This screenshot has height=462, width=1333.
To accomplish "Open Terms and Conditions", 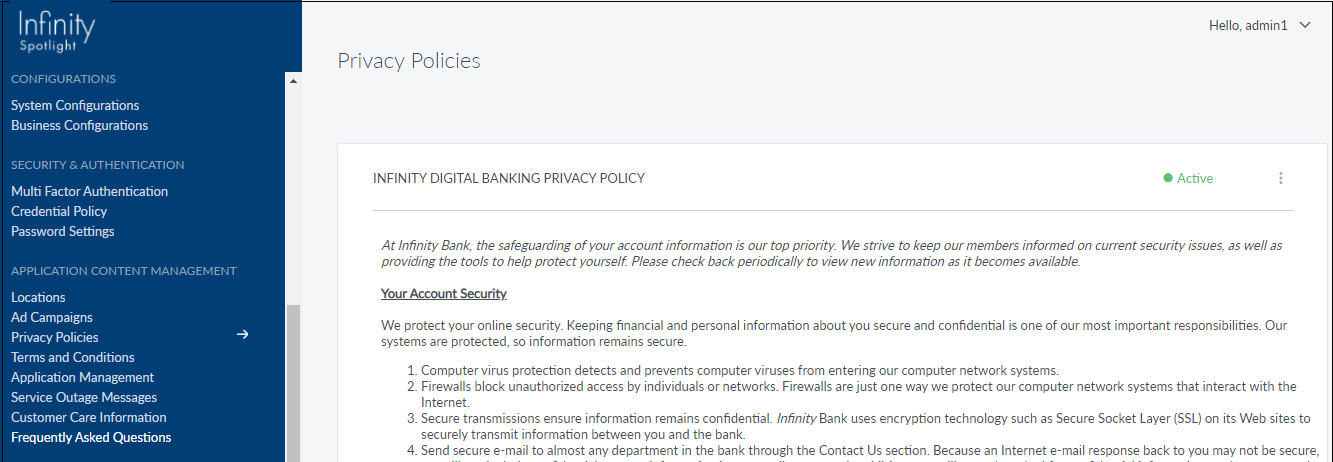I will (72, 357).
